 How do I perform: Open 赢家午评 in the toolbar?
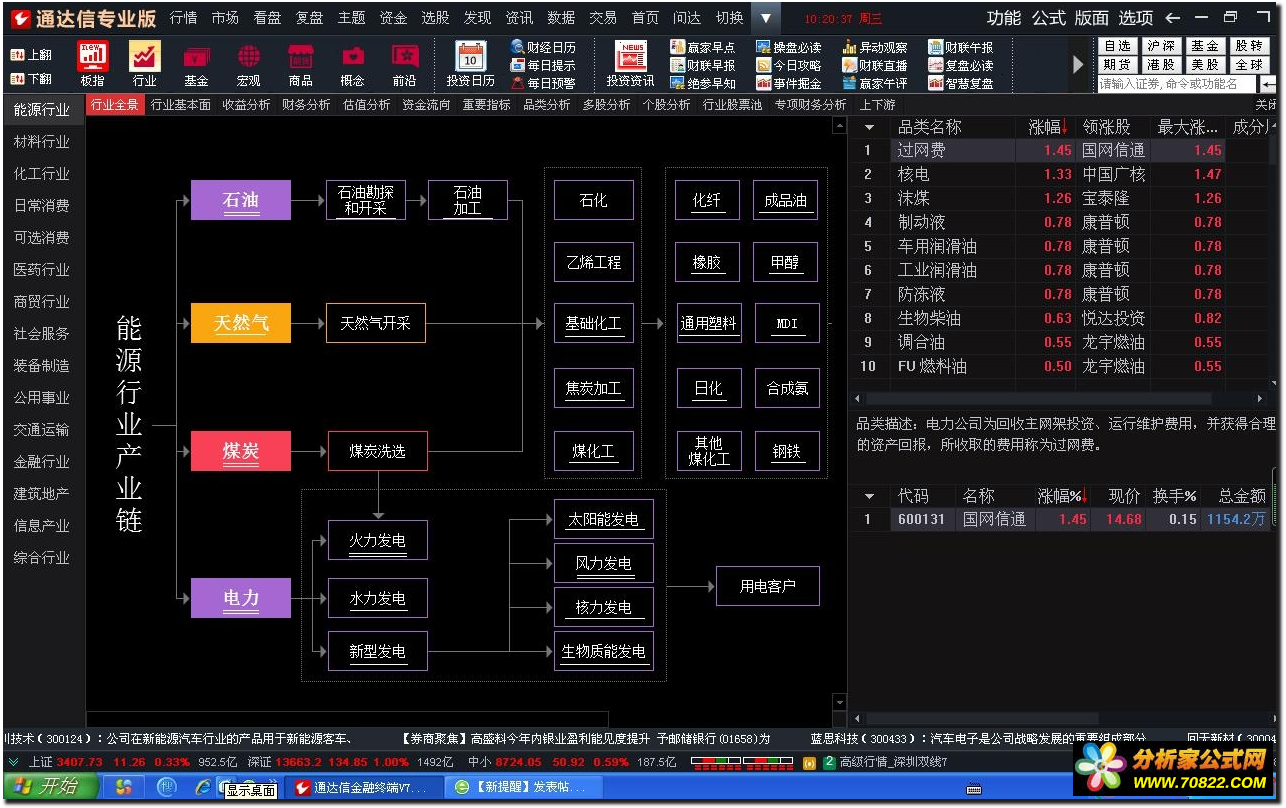875,83
